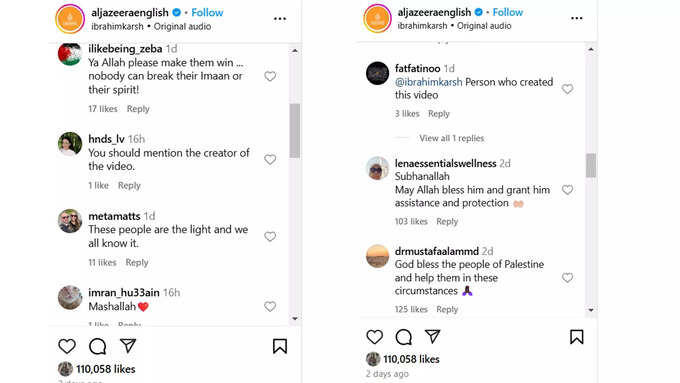This screenshot has height=383, width=680.
Task: Save the left post with the bookmark icon
Action: 280,346
